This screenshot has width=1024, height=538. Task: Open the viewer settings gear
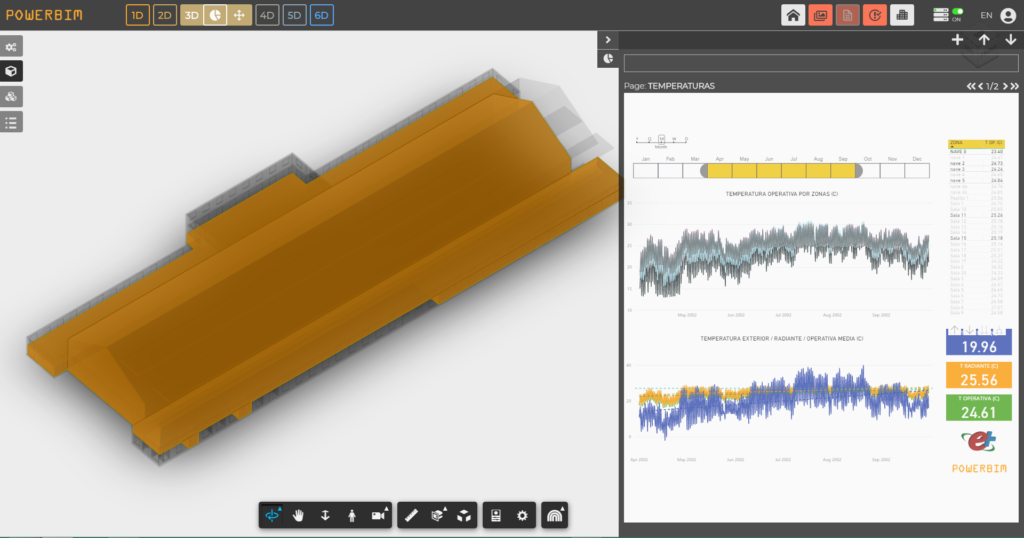[522, 516]
